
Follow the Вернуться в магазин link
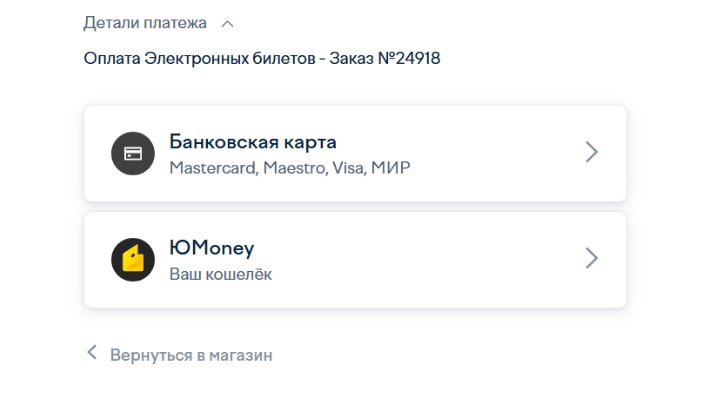click(x=190, y=355)
